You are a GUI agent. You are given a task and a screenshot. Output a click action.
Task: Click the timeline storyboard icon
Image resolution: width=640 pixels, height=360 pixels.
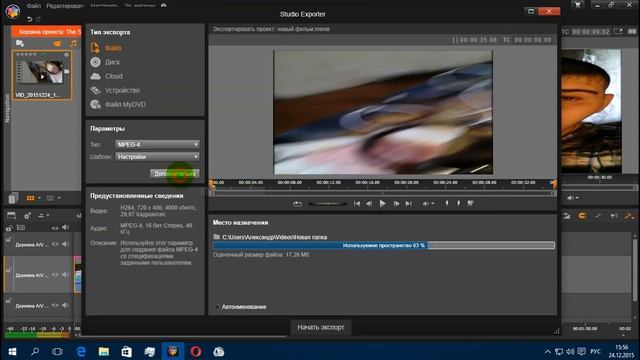point(11,215)
